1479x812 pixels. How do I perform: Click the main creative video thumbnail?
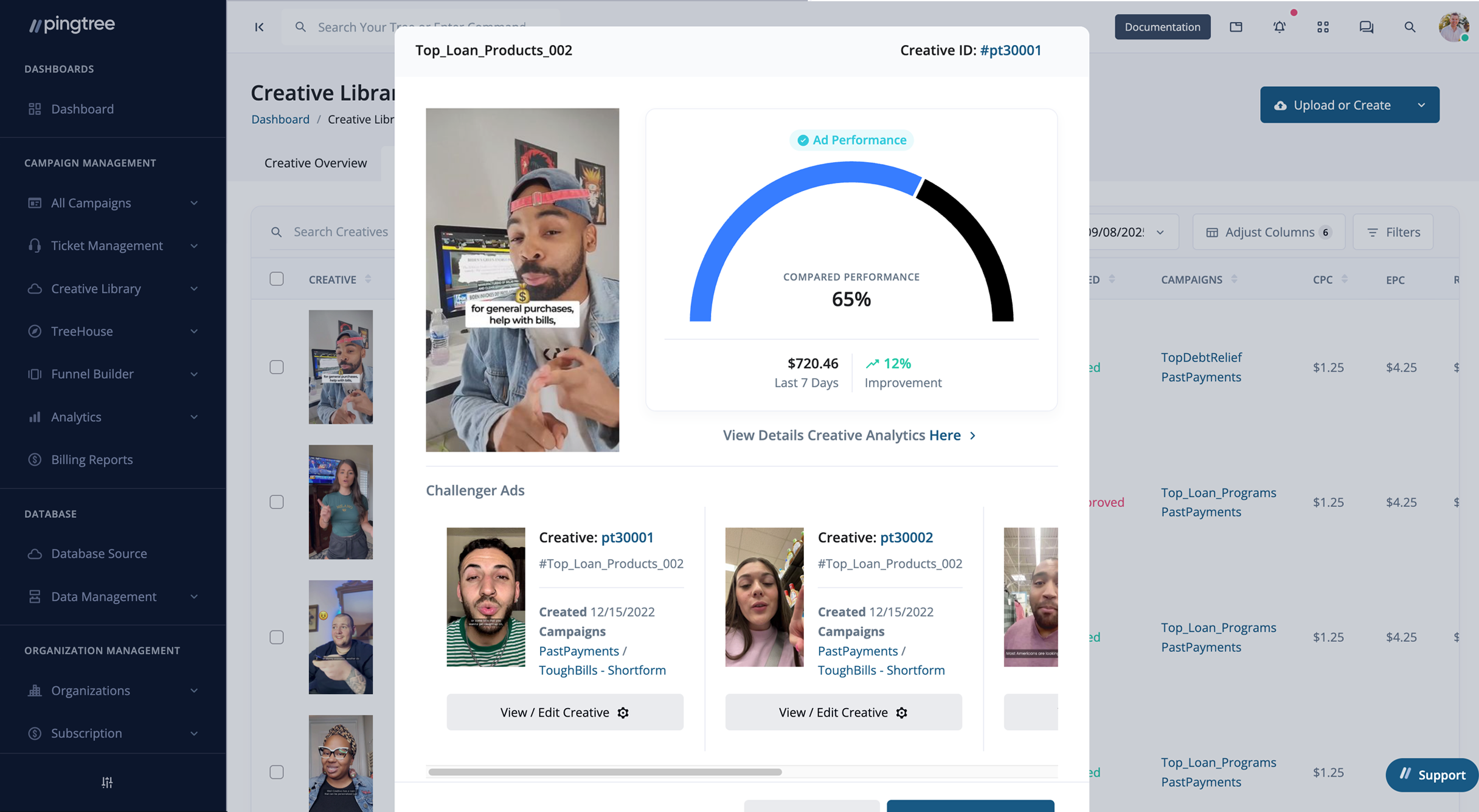522,280
